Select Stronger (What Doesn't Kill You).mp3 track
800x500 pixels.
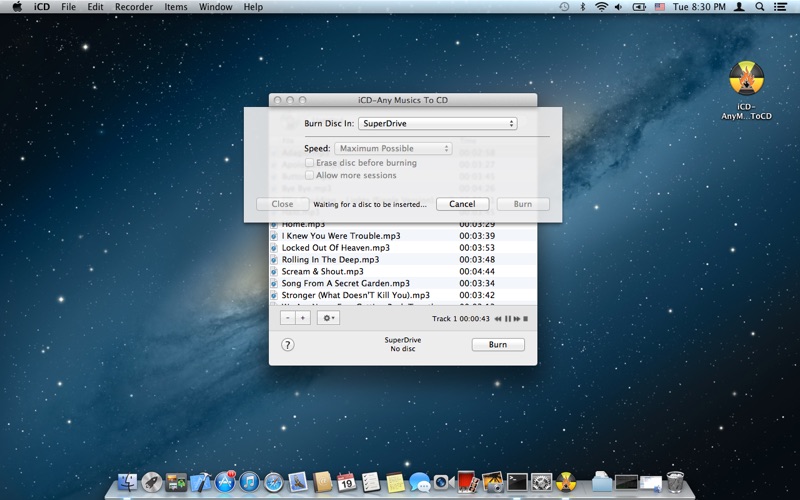(403, 295)
